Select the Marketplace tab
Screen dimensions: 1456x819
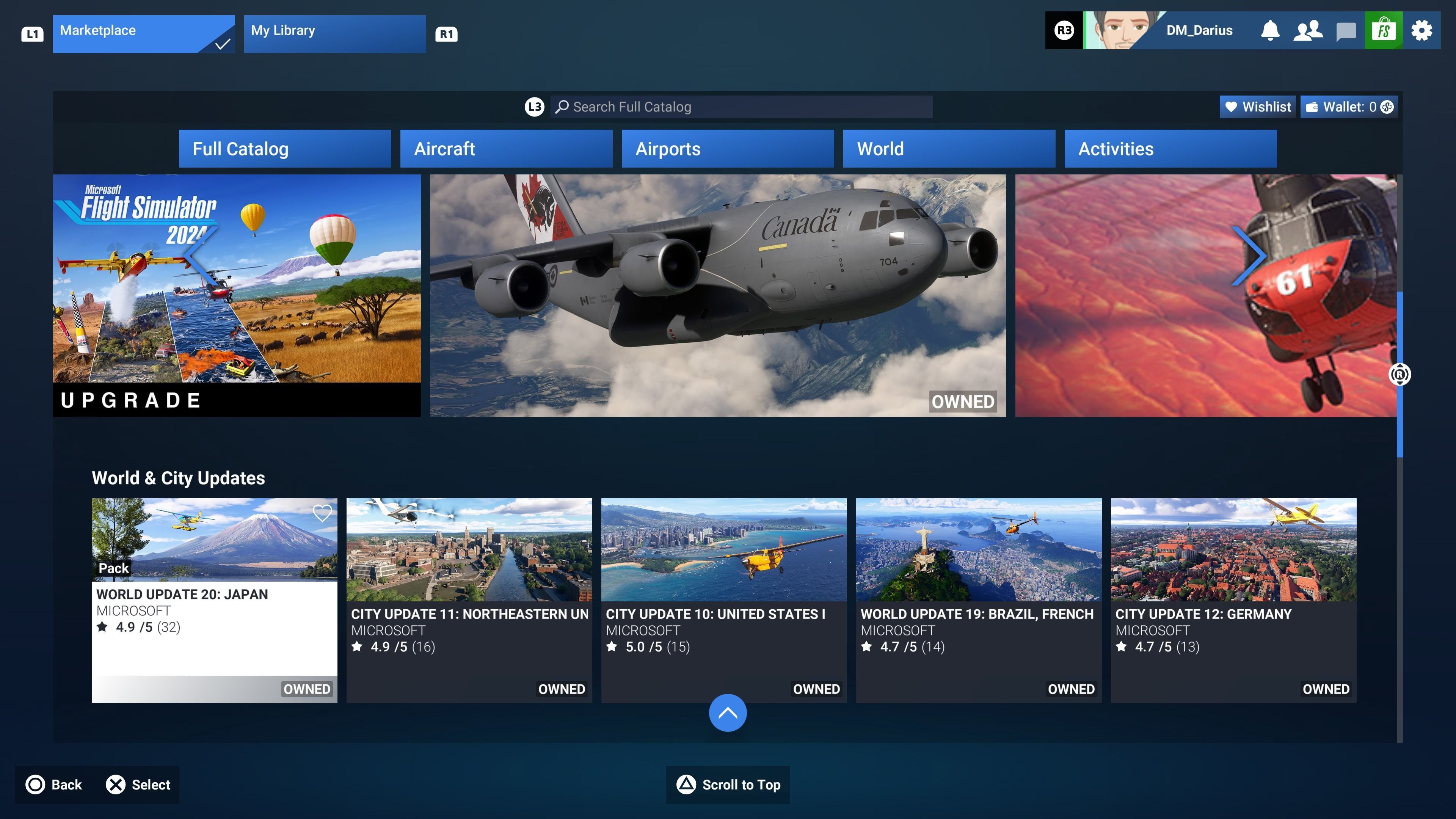point(144,33)
